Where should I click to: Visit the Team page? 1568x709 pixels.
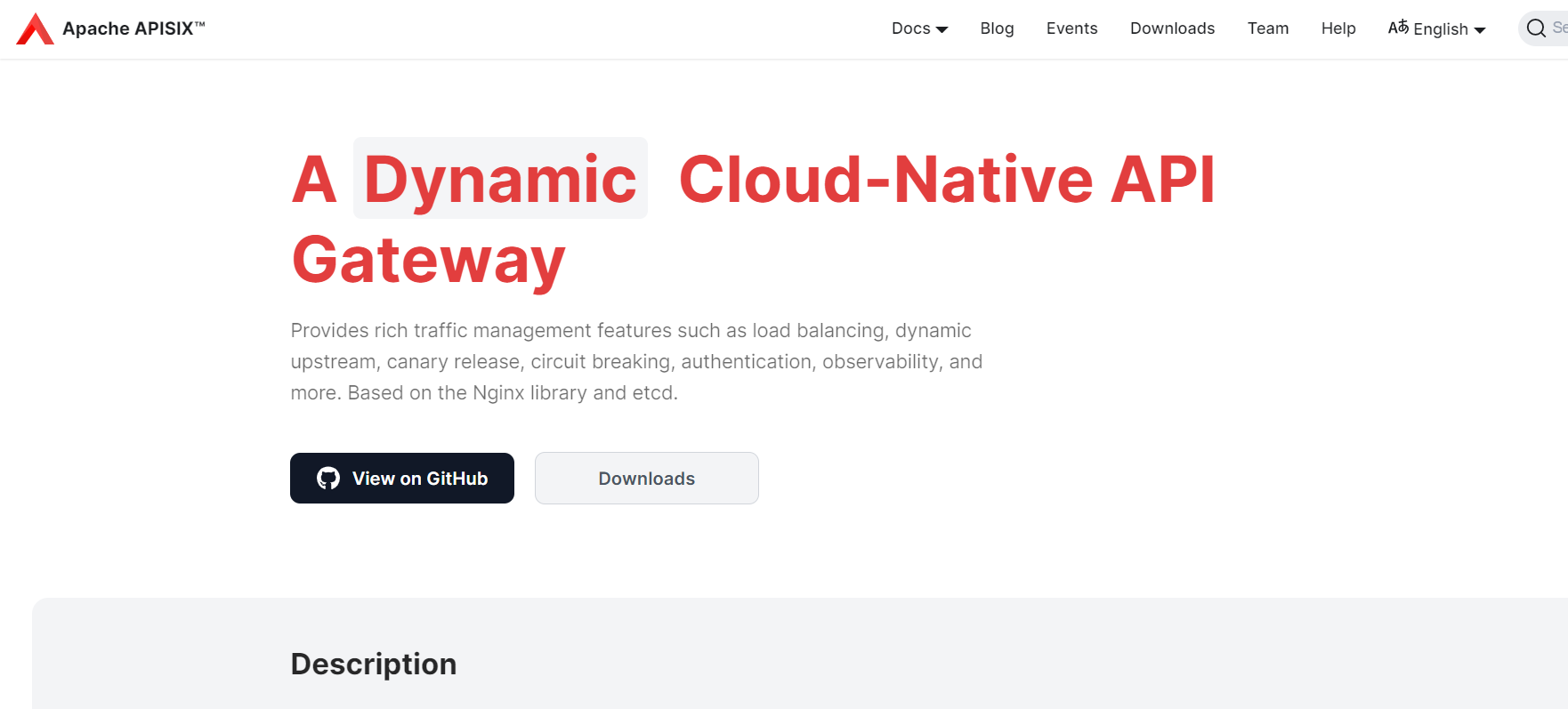[x=1267, y=28]
